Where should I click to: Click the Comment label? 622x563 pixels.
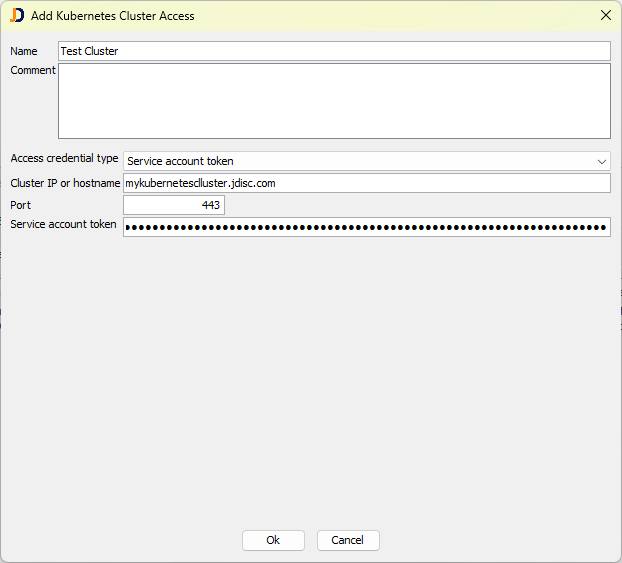tap(33, 70)
